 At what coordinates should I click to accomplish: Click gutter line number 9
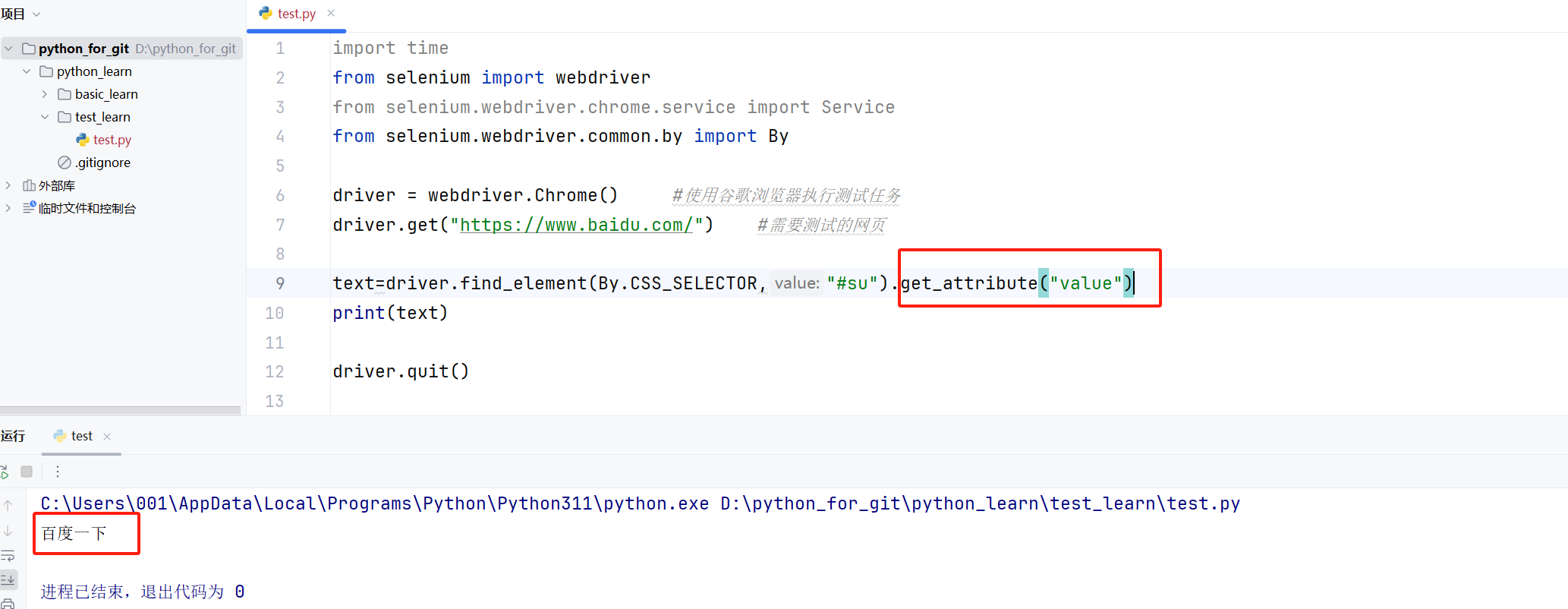point(280,283)
